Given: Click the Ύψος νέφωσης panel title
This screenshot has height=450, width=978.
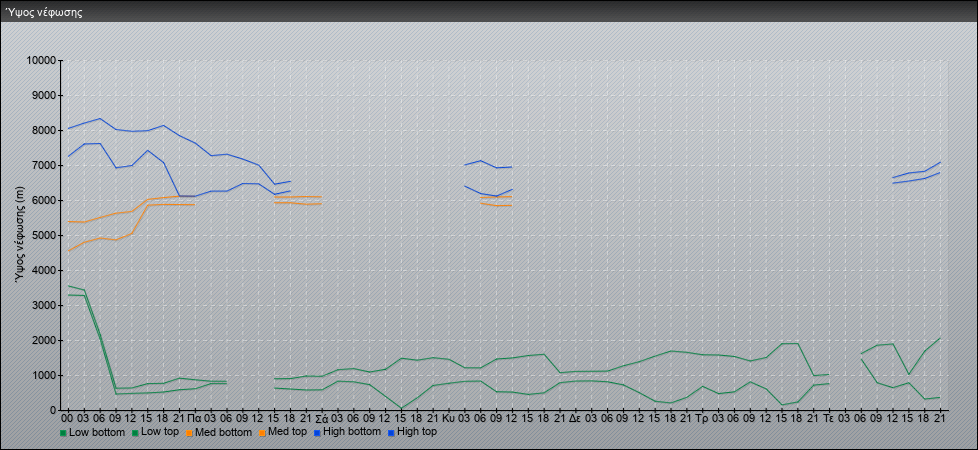Looking at the screenshot, I should coord(44,13).
